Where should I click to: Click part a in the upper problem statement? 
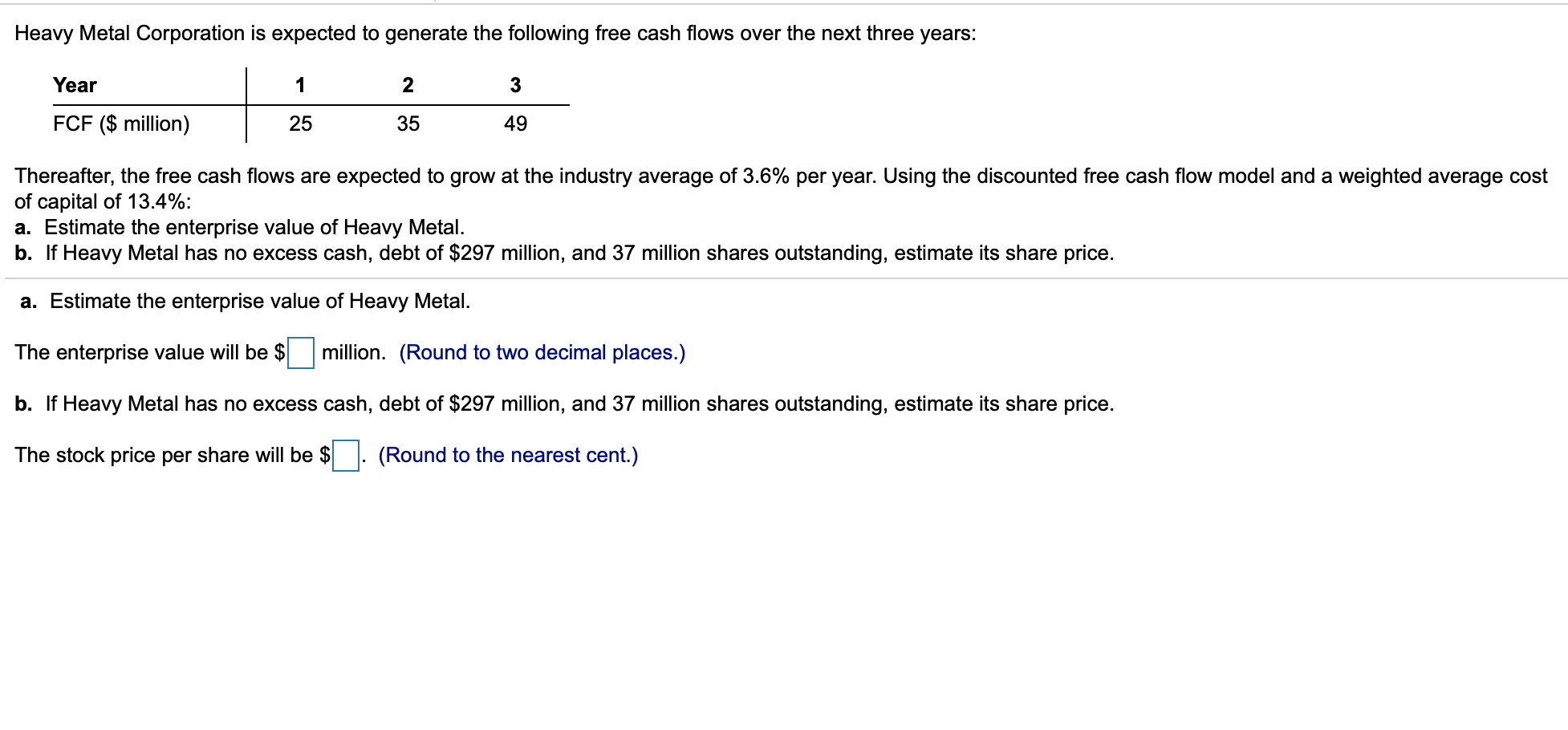coord(239,228)
